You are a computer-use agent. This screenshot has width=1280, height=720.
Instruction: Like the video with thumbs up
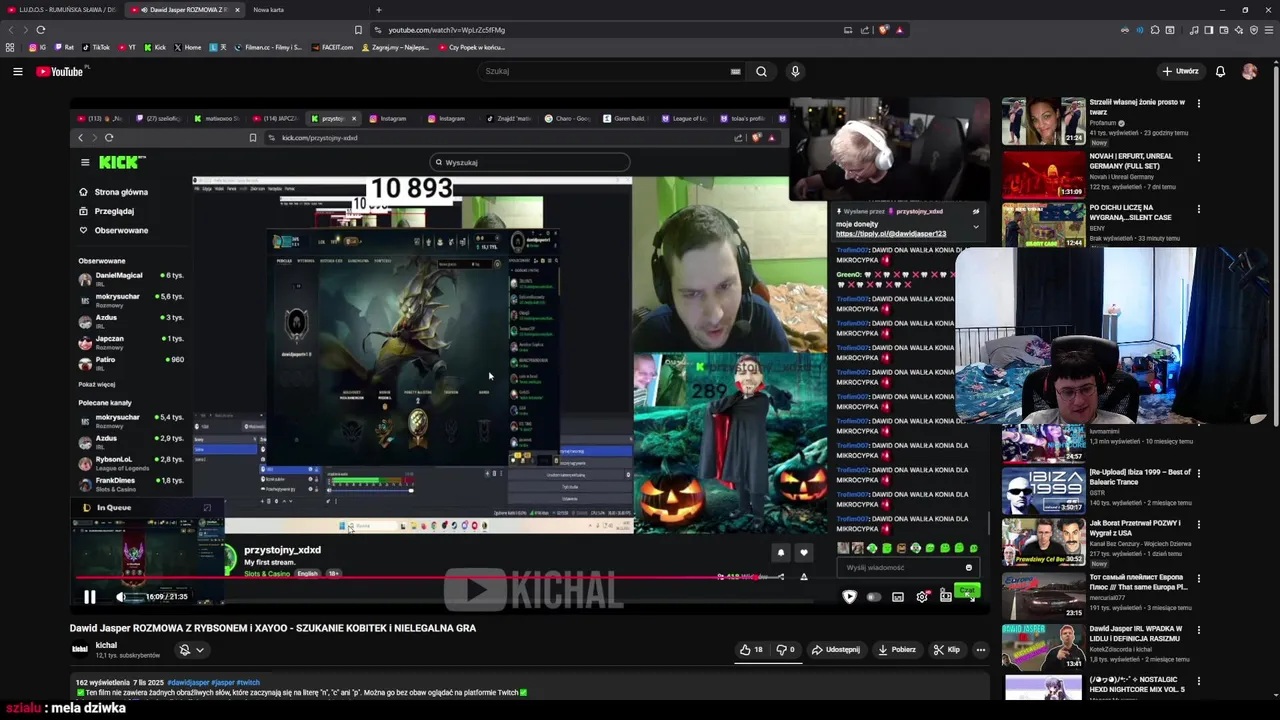(x=751, y=650)
